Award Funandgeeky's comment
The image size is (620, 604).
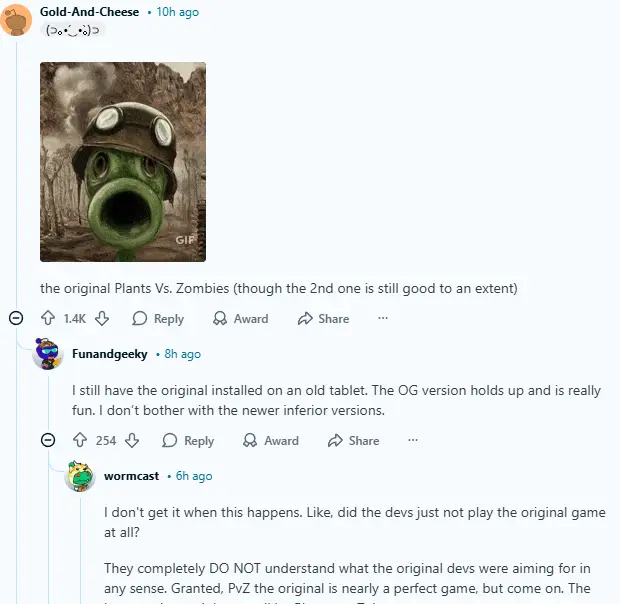[x=271, y=440]
